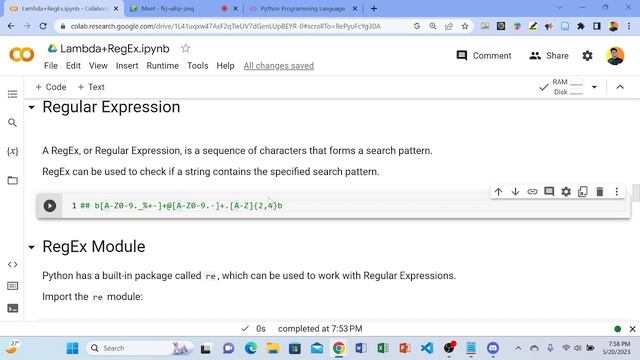
Task: Open Visual Studio Code from taskbar
Action: point(427,348)
